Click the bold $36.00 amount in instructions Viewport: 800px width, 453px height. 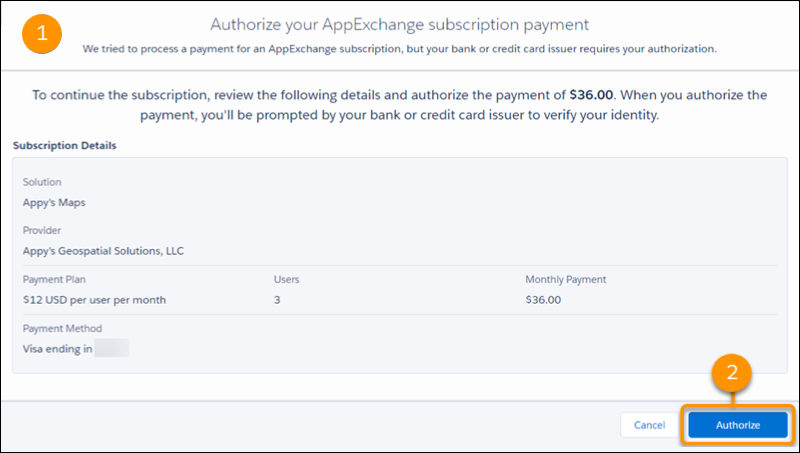tap(593, 95)
